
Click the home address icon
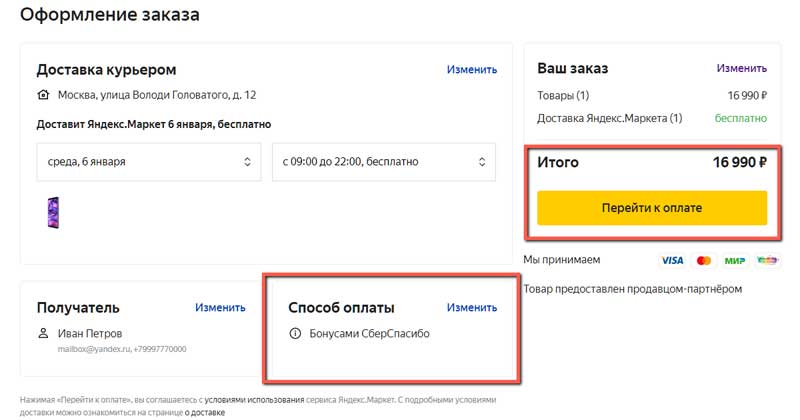click(43, 95)
